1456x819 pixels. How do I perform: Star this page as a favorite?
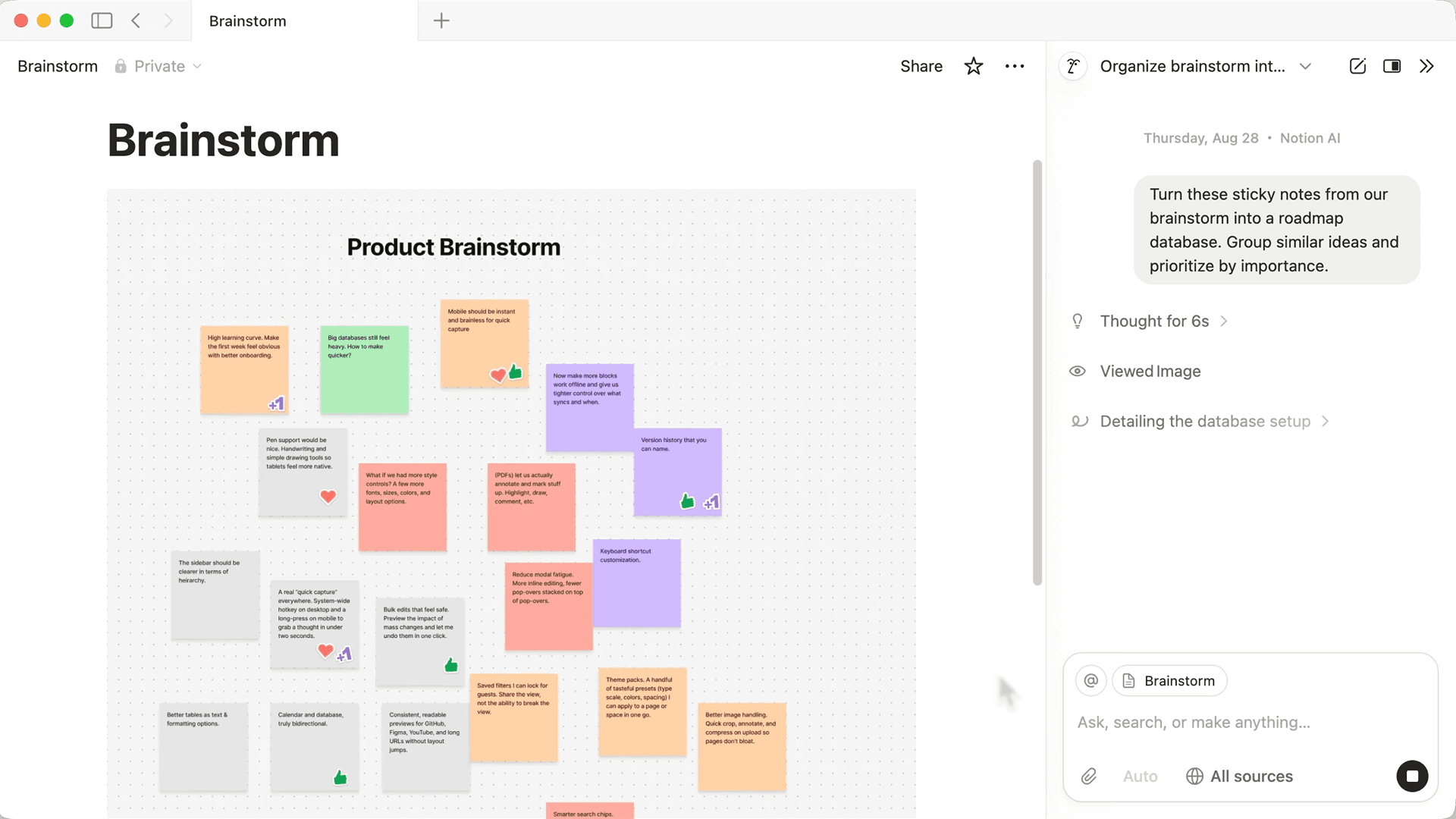tap(974, 66)
